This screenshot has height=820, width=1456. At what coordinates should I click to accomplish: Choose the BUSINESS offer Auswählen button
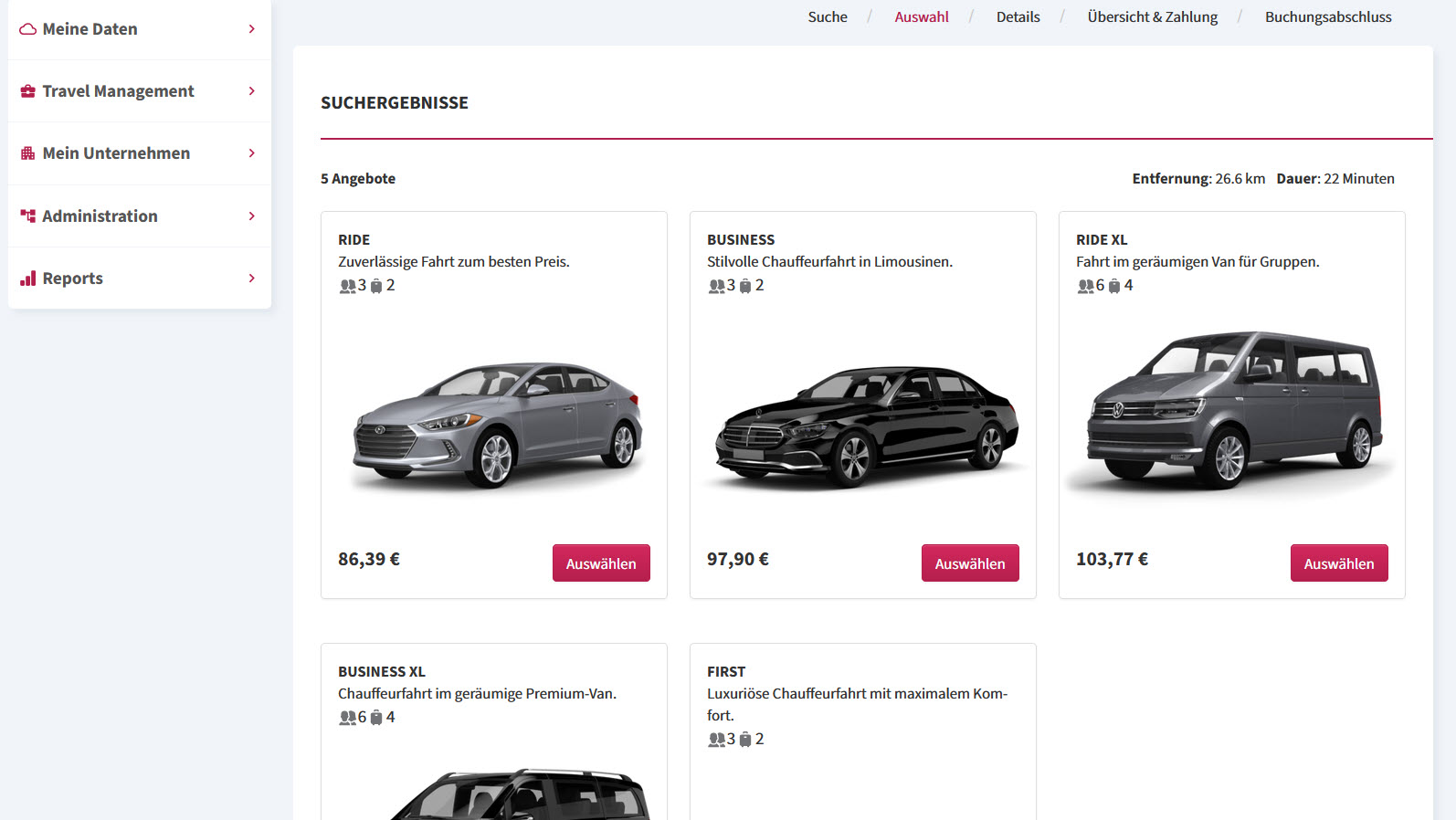pos(970,563)
